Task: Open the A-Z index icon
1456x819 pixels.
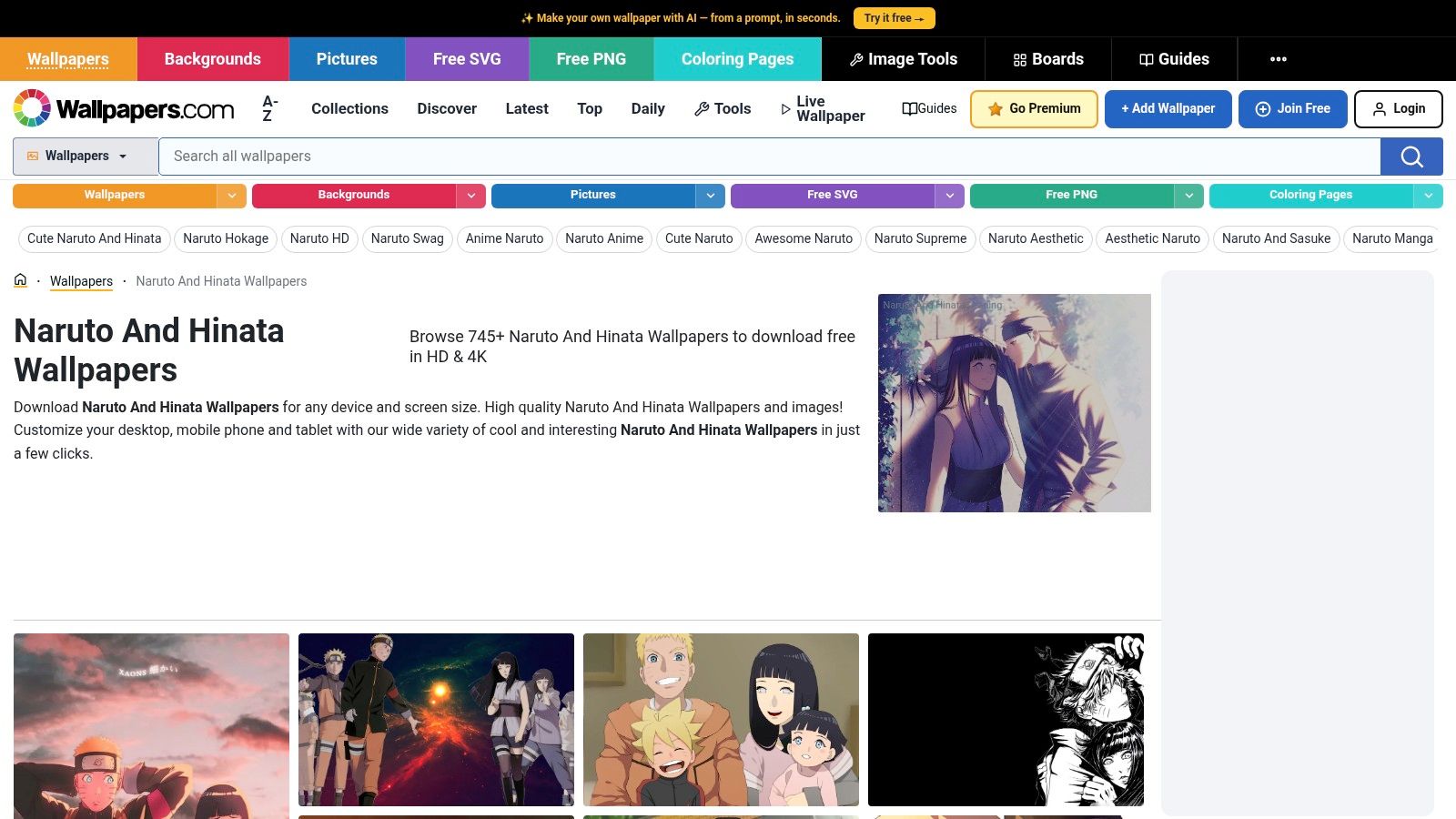Action: tap(270, 108)
